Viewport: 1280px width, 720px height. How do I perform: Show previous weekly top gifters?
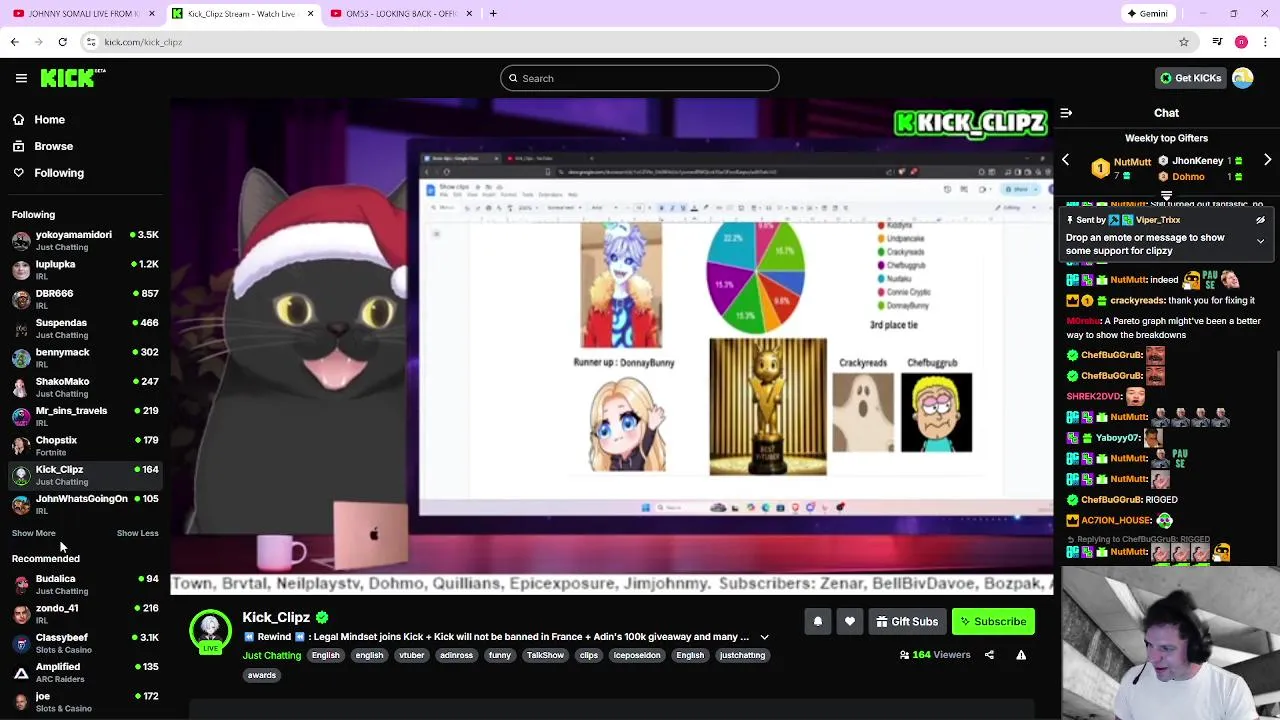tap(1065, 160)
